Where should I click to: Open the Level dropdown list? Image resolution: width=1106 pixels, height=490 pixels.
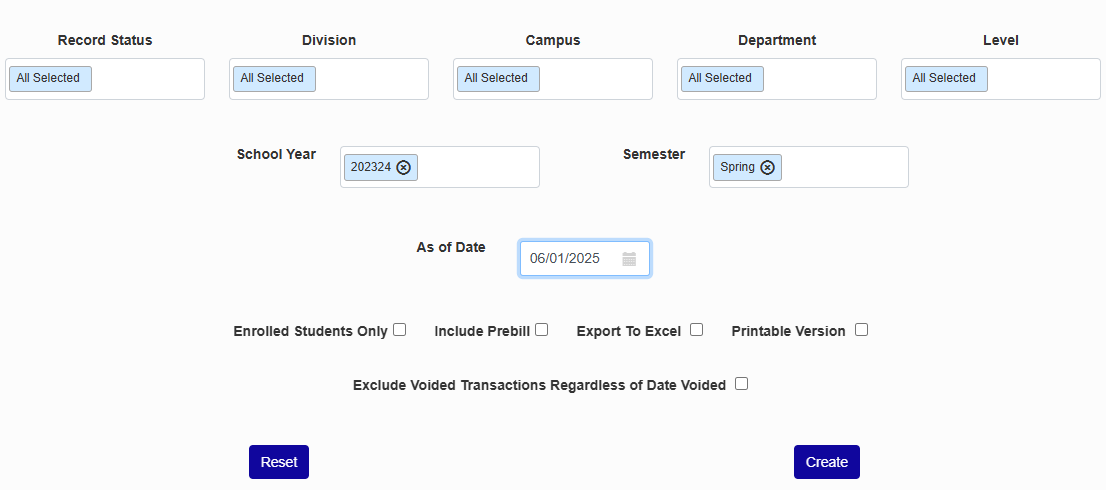1042,79
